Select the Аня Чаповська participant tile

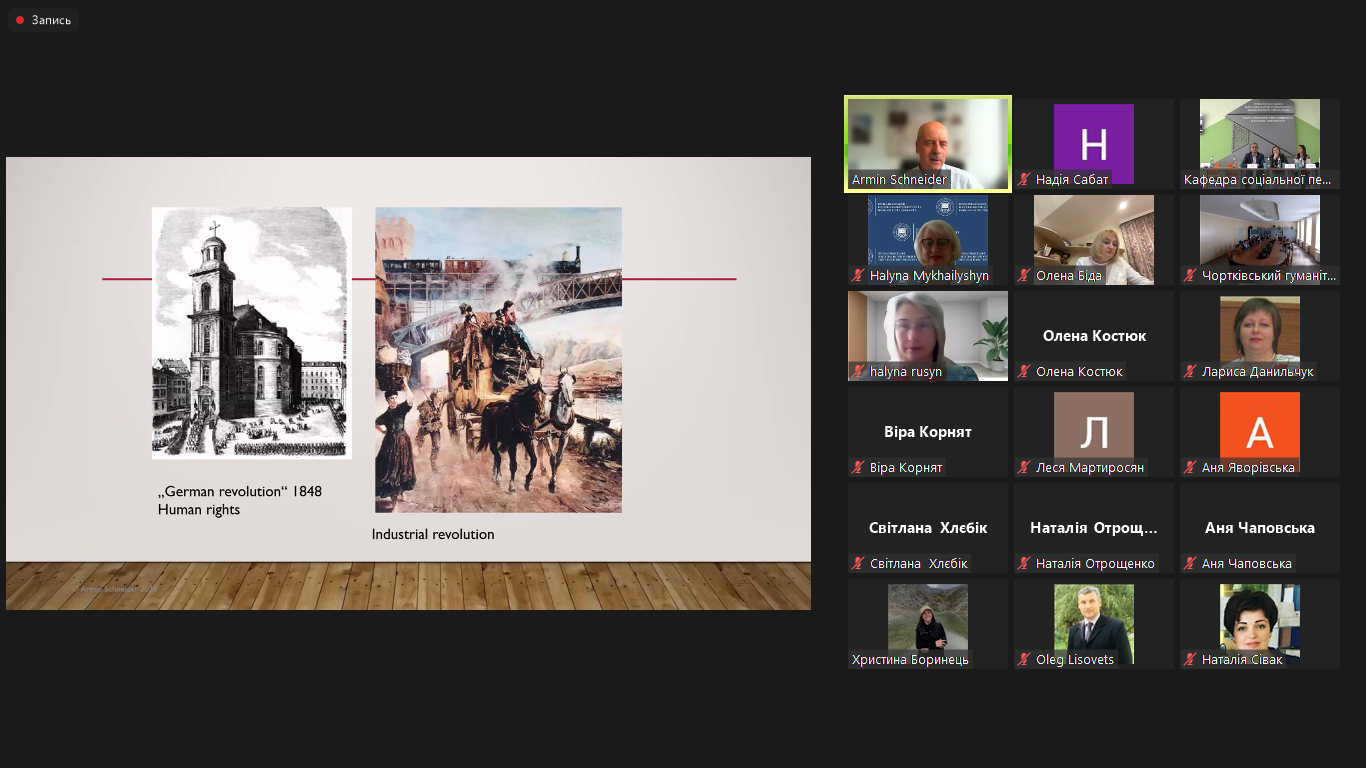pos(1259,528)
